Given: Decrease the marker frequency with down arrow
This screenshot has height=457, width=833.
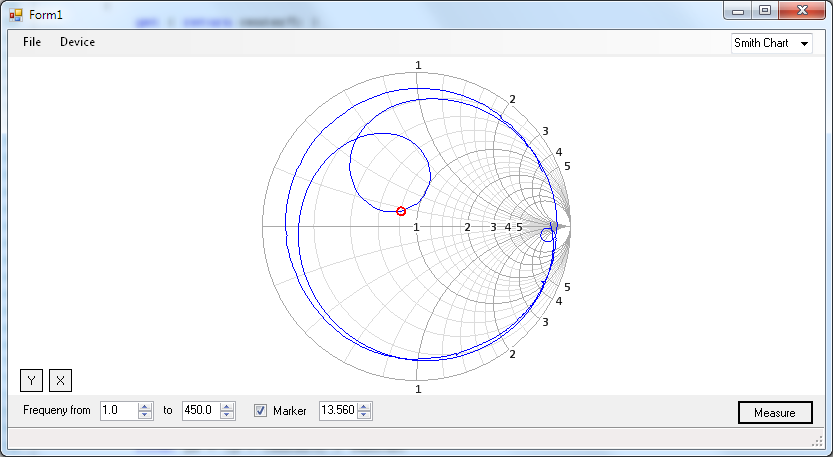Looking at the screenshot, I should point(364,415).
